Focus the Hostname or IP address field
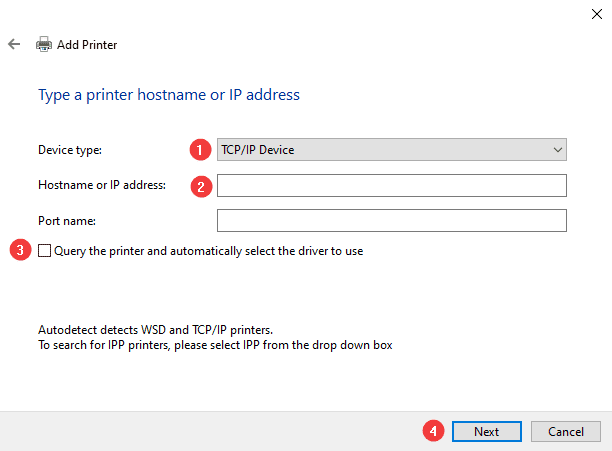 coord(391,185)
